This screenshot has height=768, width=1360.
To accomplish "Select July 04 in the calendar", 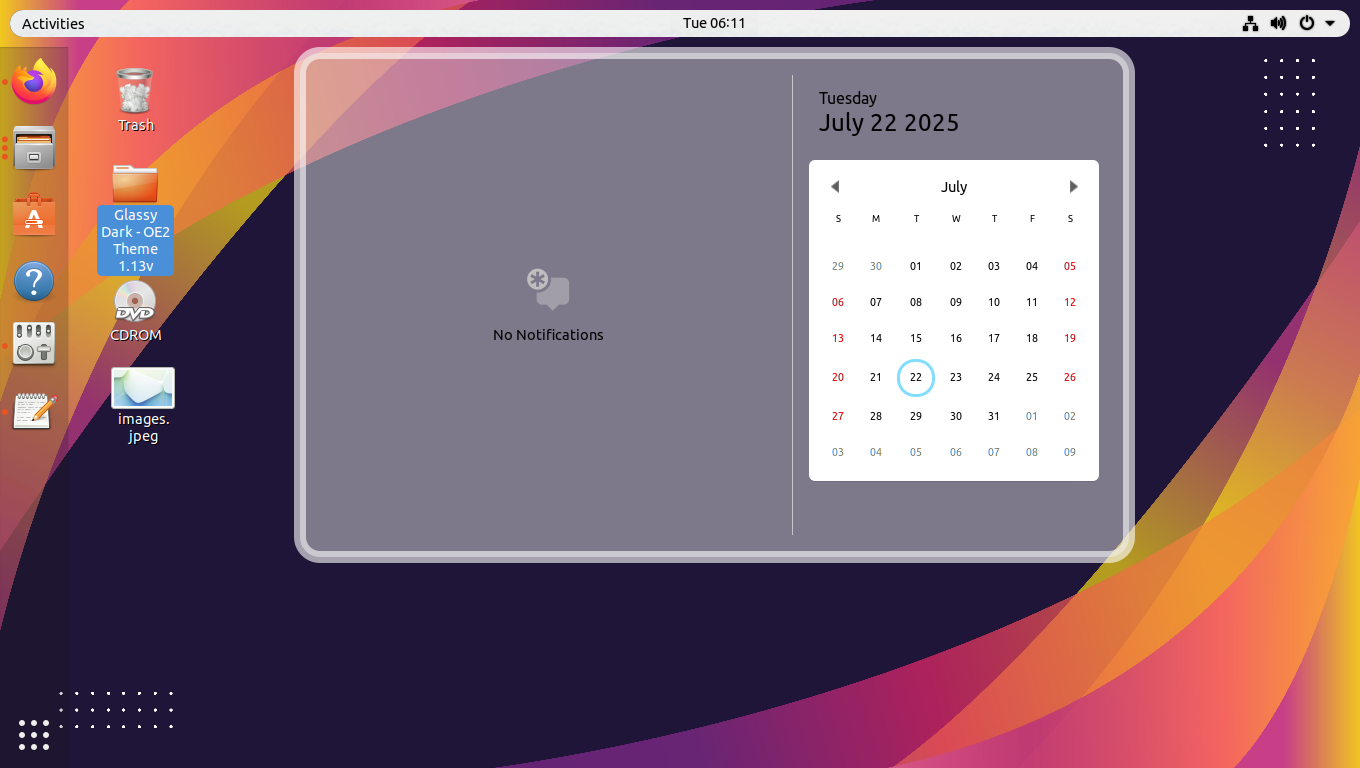I will (x=1032, y=267).
